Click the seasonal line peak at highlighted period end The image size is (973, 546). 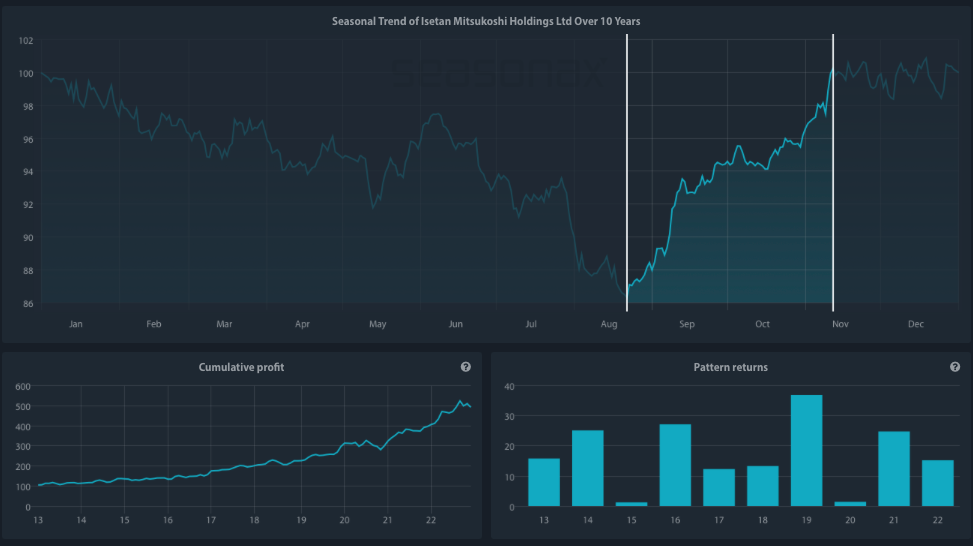(832, 71)
